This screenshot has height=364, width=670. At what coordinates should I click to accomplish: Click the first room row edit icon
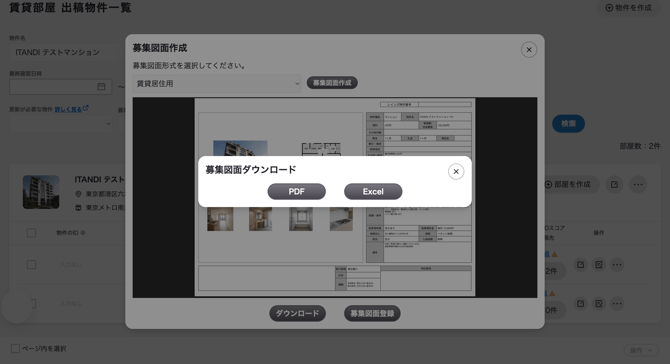coord(580,264)
